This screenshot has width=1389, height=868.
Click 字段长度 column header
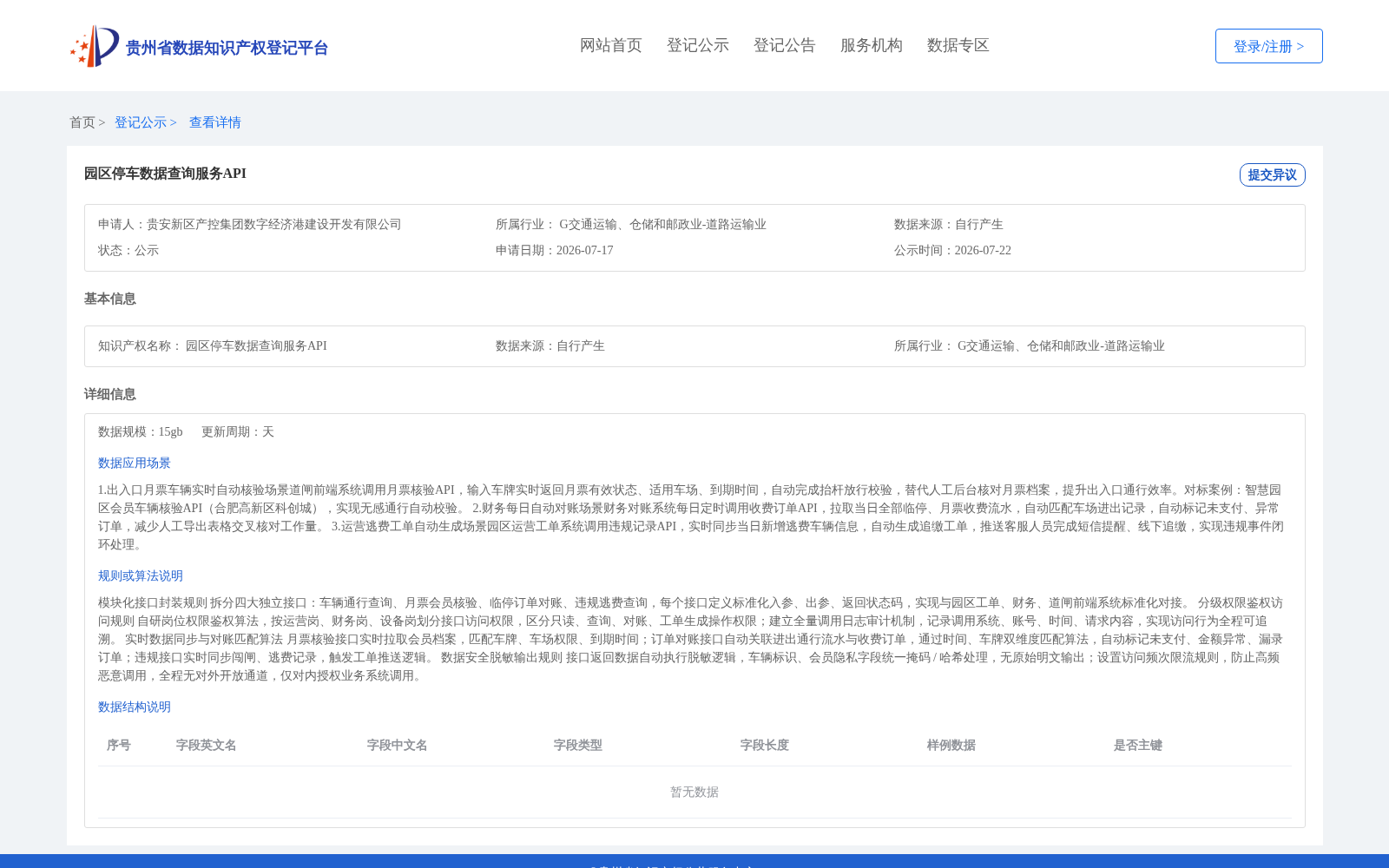click(x=765, y=745)
